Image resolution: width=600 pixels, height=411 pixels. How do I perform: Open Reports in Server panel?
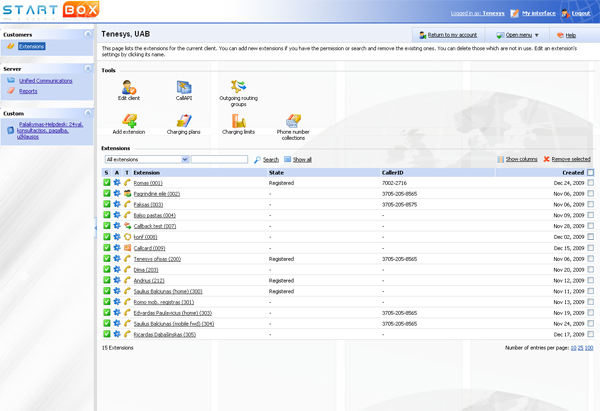[28, 91]
